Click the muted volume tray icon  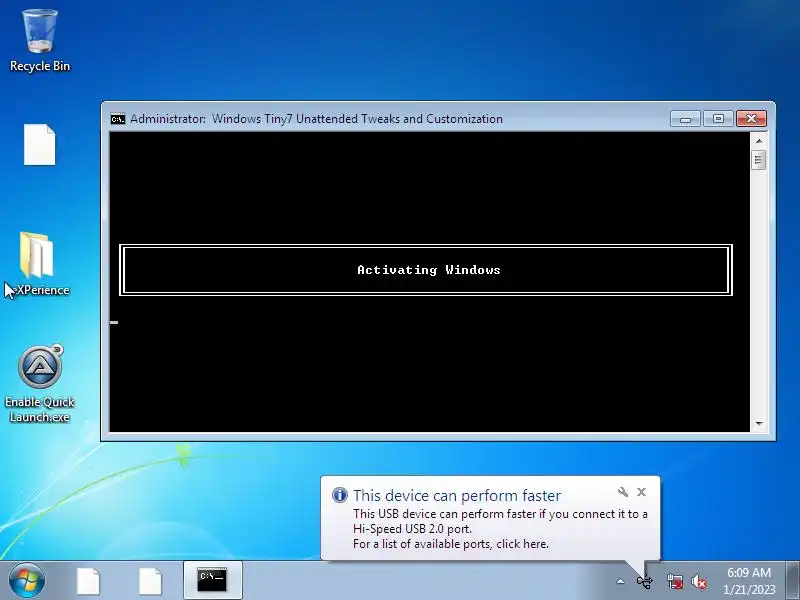699,581
